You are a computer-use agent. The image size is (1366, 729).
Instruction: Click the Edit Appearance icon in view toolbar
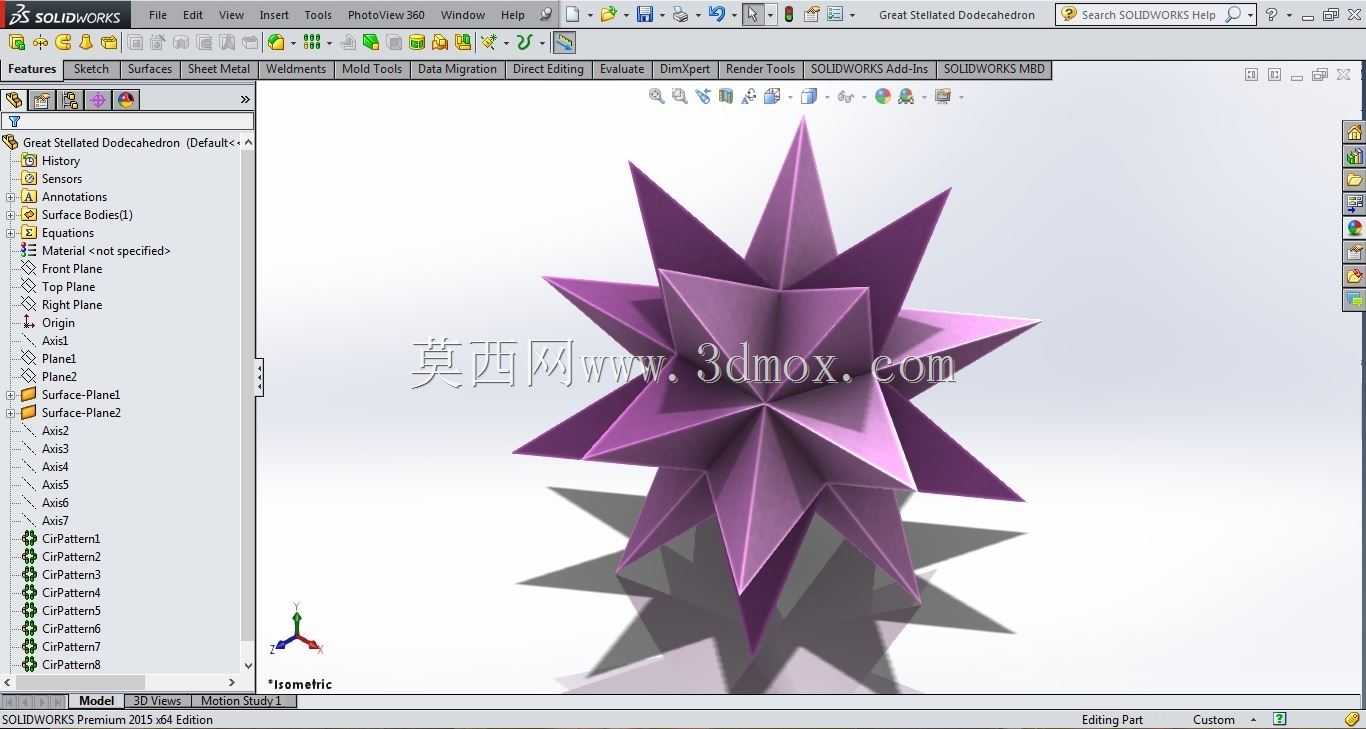883,96
